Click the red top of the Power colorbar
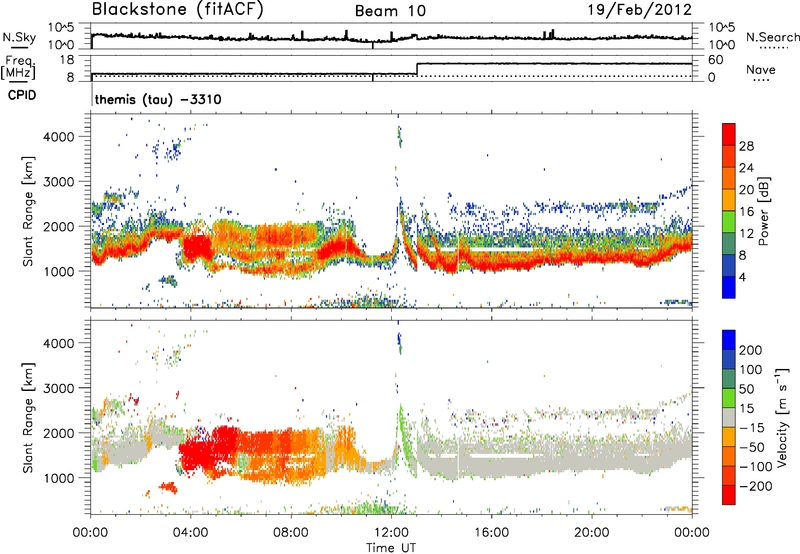Viewport: 800px width, 554px height. pos(729,133)
